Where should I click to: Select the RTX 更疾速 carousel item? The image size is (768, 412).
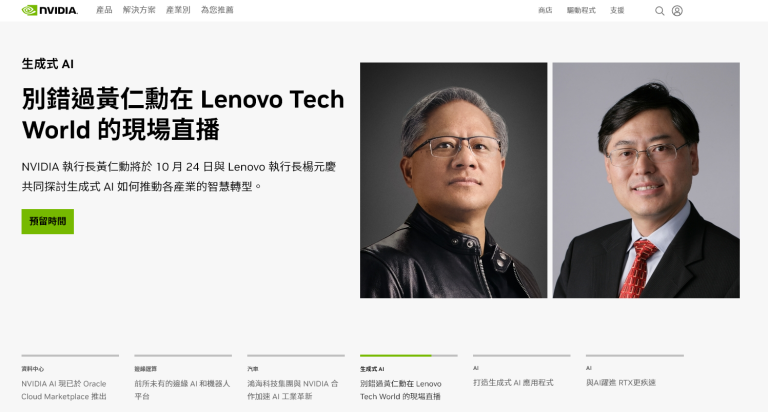[x=634, y=372]
